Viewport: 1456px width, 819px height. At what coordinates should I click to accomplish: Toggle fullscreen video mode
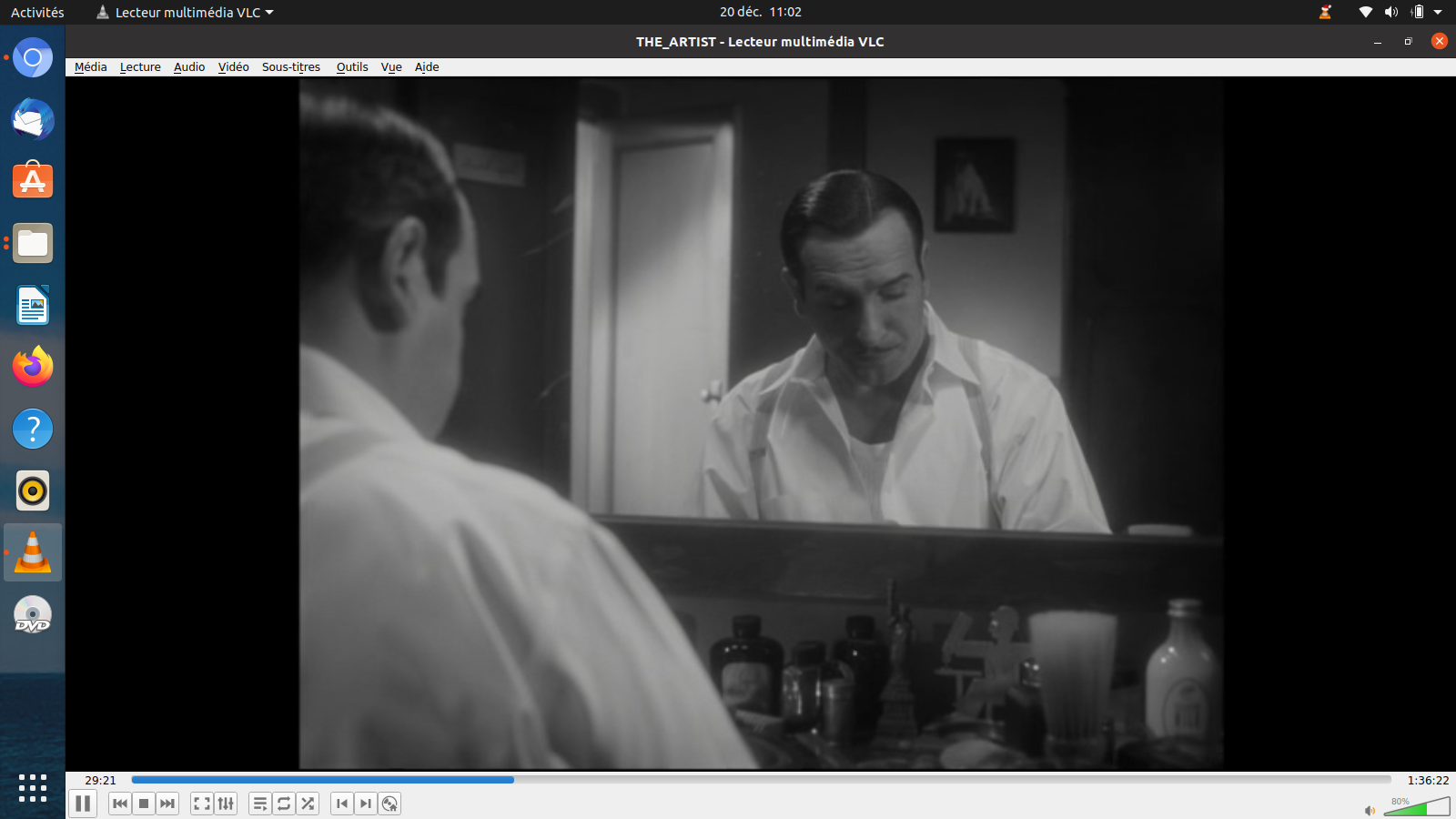click(202, 804)
